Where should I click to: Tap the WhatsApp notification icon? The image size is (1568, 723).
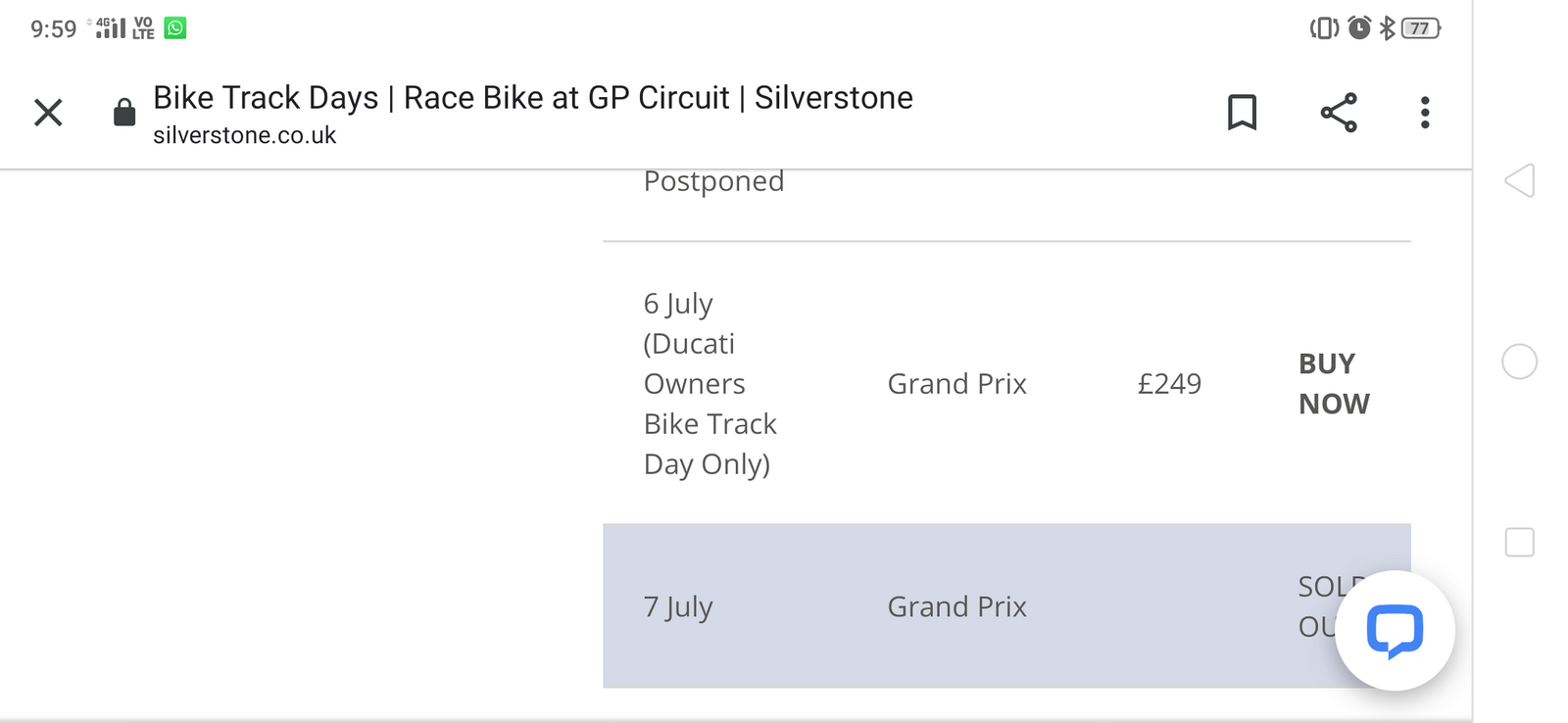tap(175, 28)
